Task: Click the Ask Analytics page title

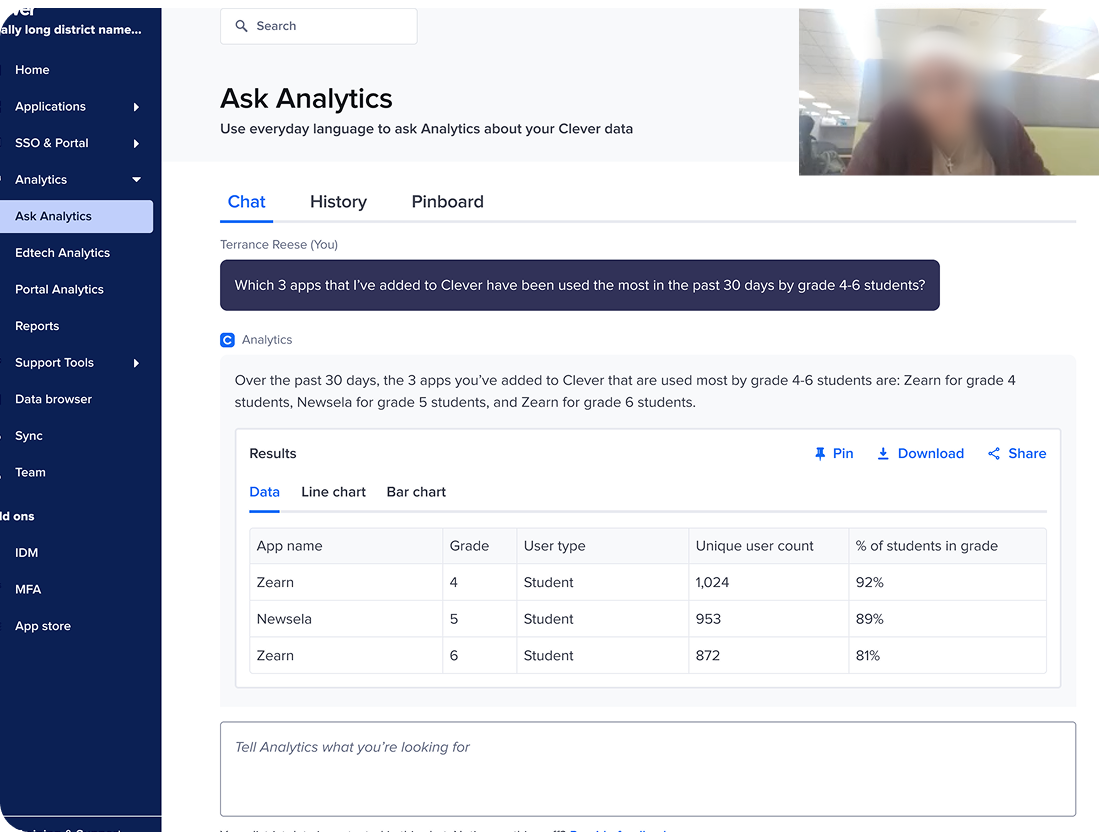Action: pyautogui.click(x=306, y=99)
